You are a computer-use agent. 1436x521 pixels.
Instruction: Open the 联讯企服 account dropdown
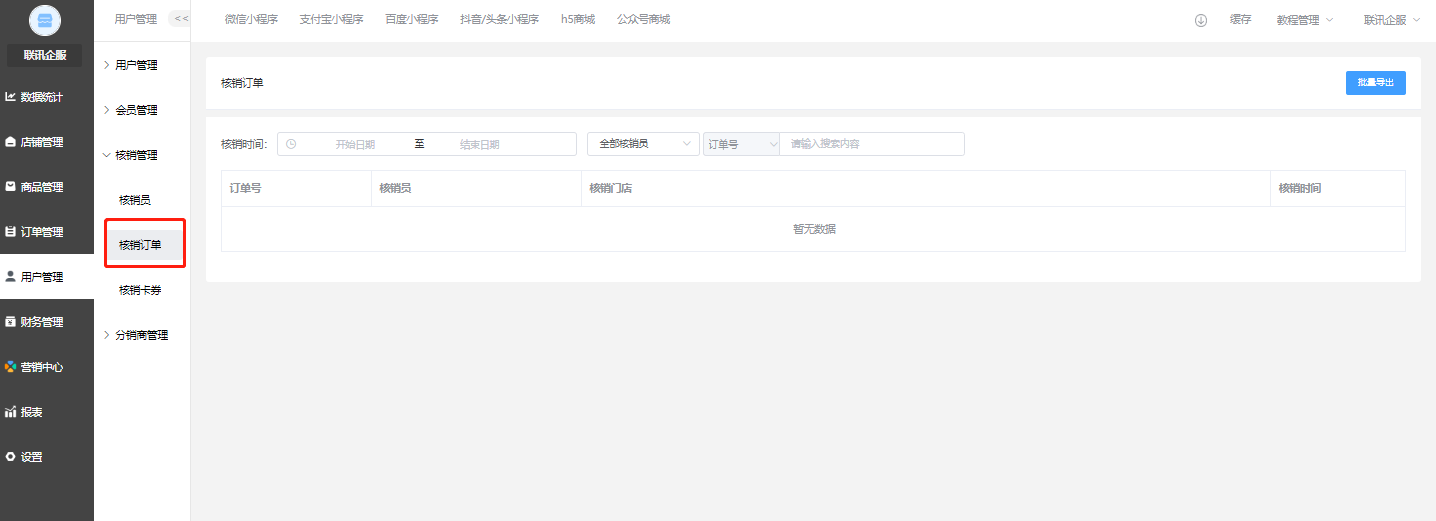tap(1392, 20)
